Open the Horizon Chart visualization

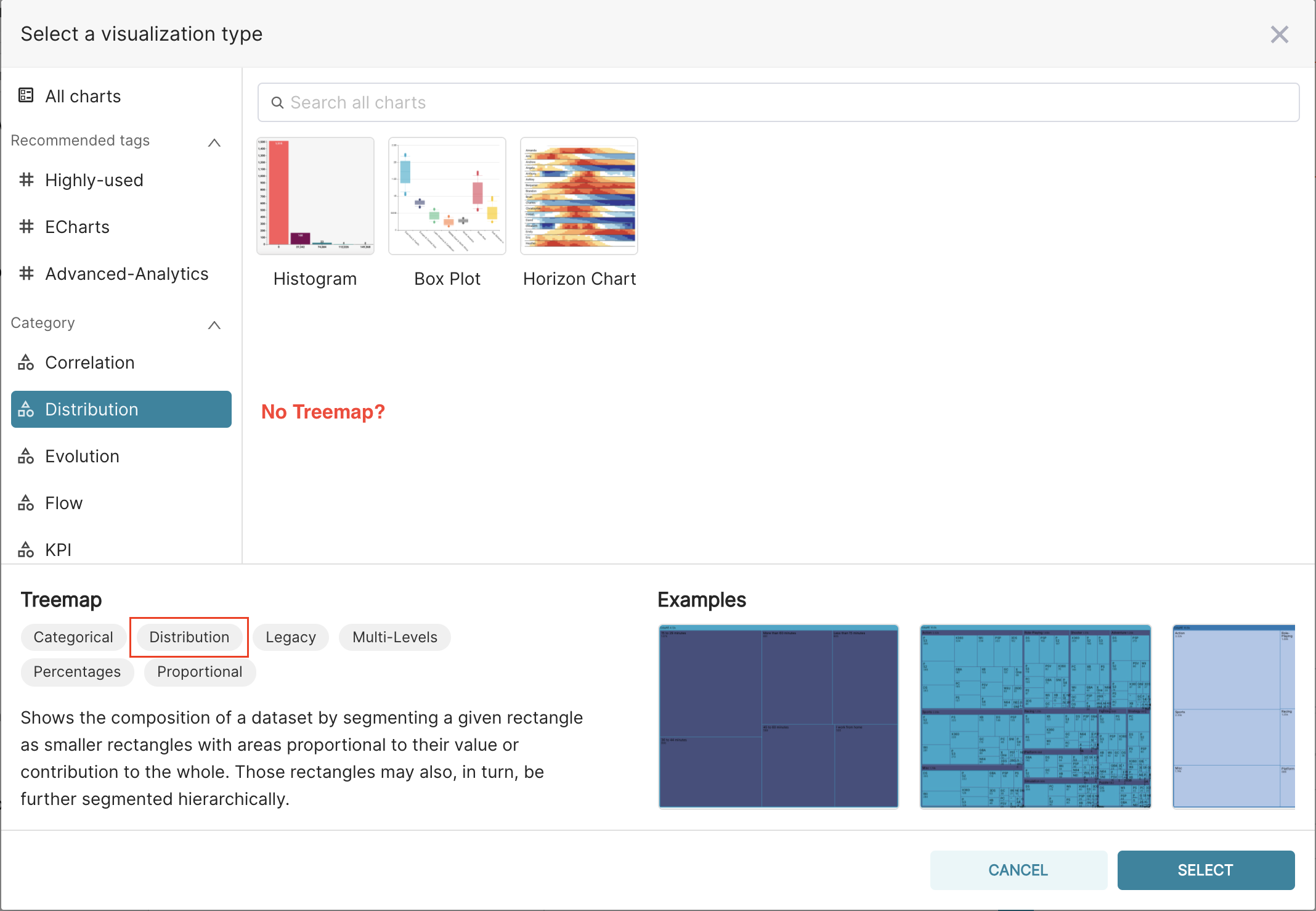[x=579, y=196]
